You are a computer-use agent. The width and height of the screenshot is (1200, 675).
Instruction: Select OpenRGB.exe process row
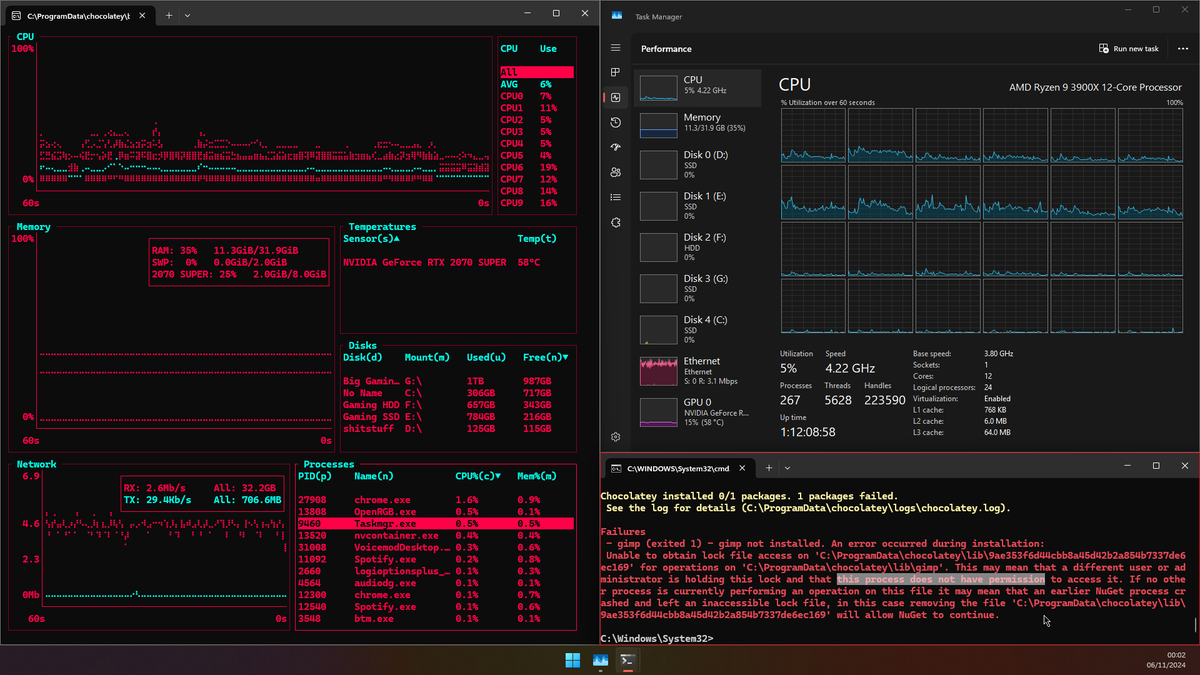(x=436, y=511)
